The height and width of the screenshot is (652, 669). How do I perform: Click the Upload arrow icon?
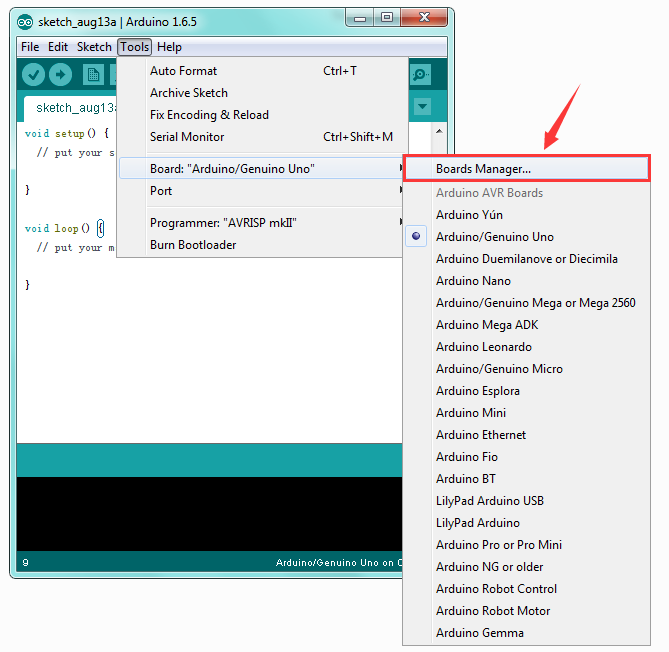pos(61,75)
